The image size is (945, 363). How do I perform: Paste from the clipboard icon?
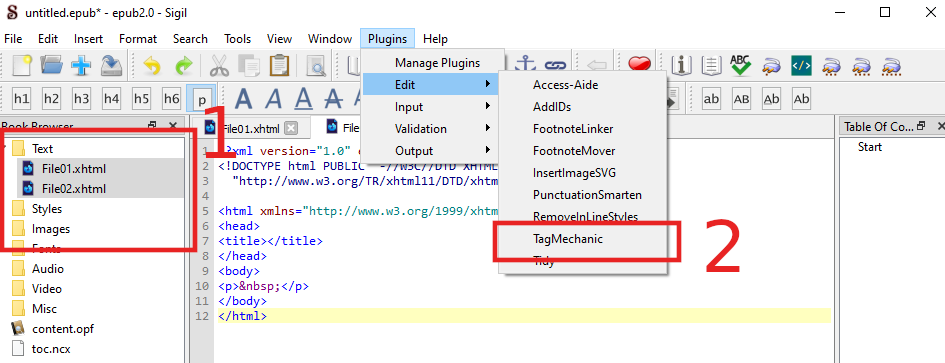coord(279,65)
